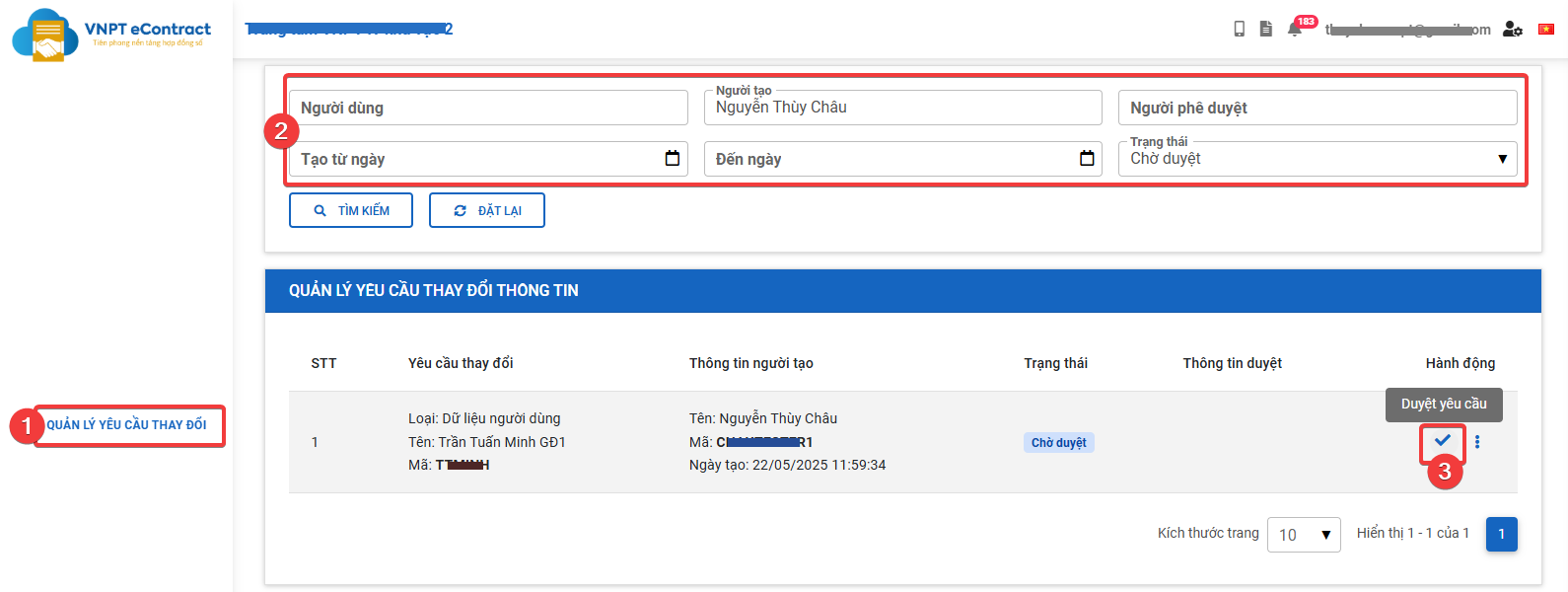Click the Vietnam flag language icon
This screenshot has width=1568, height=592.
(x=1546, y=30)
